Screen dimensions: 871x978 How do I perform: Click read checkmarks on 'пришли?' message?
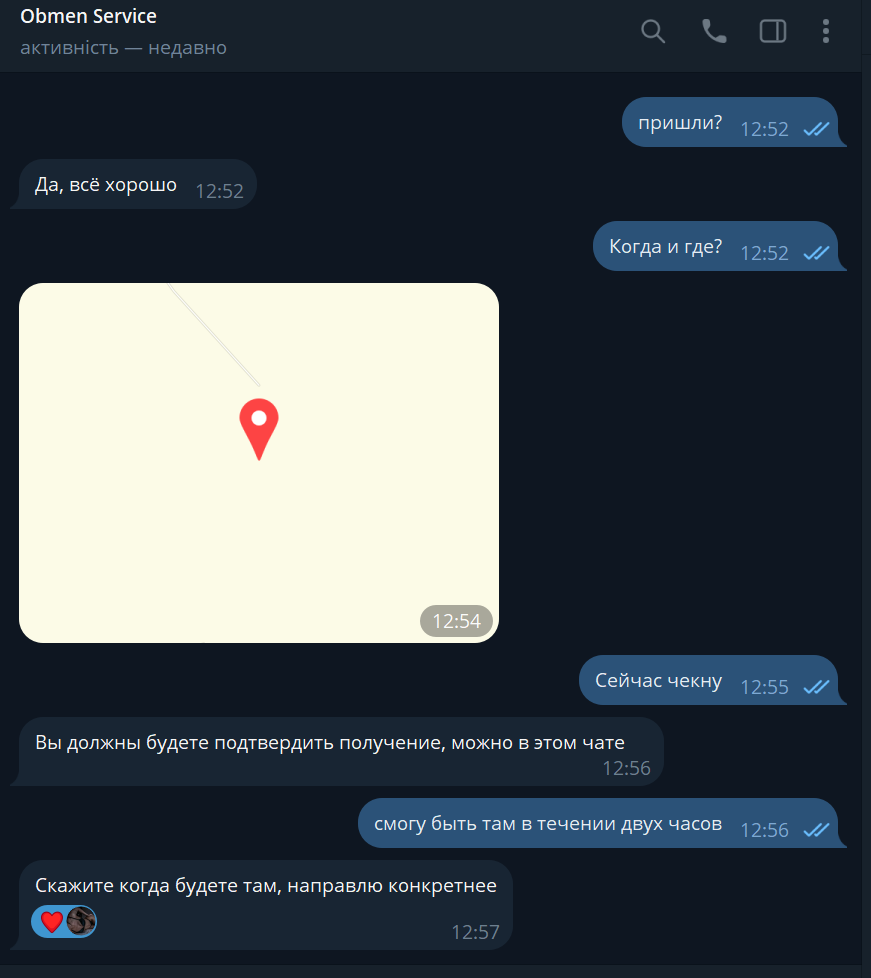[x=816, y=129]
